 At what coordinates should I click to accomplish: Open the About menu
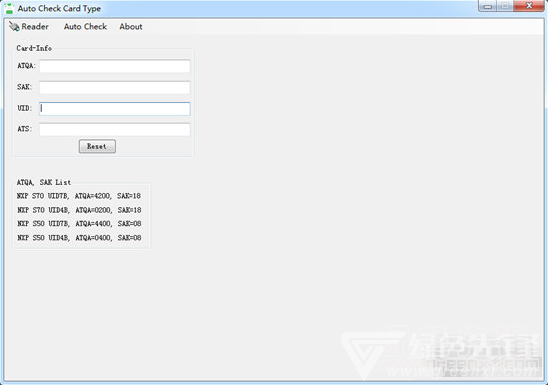pyautogui.click(x=131, y=27)
